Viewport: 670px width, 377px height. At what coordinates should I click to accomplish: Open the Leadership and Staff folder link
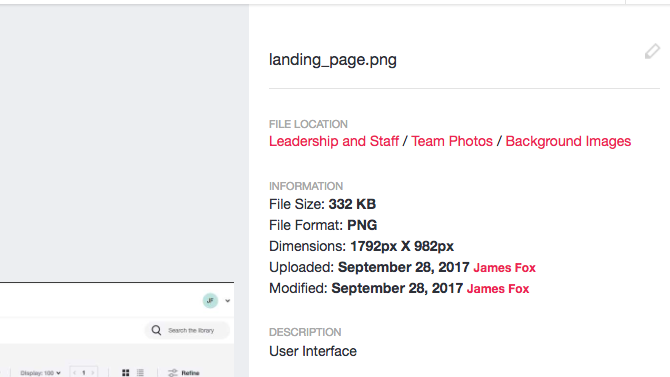[334, 141]
